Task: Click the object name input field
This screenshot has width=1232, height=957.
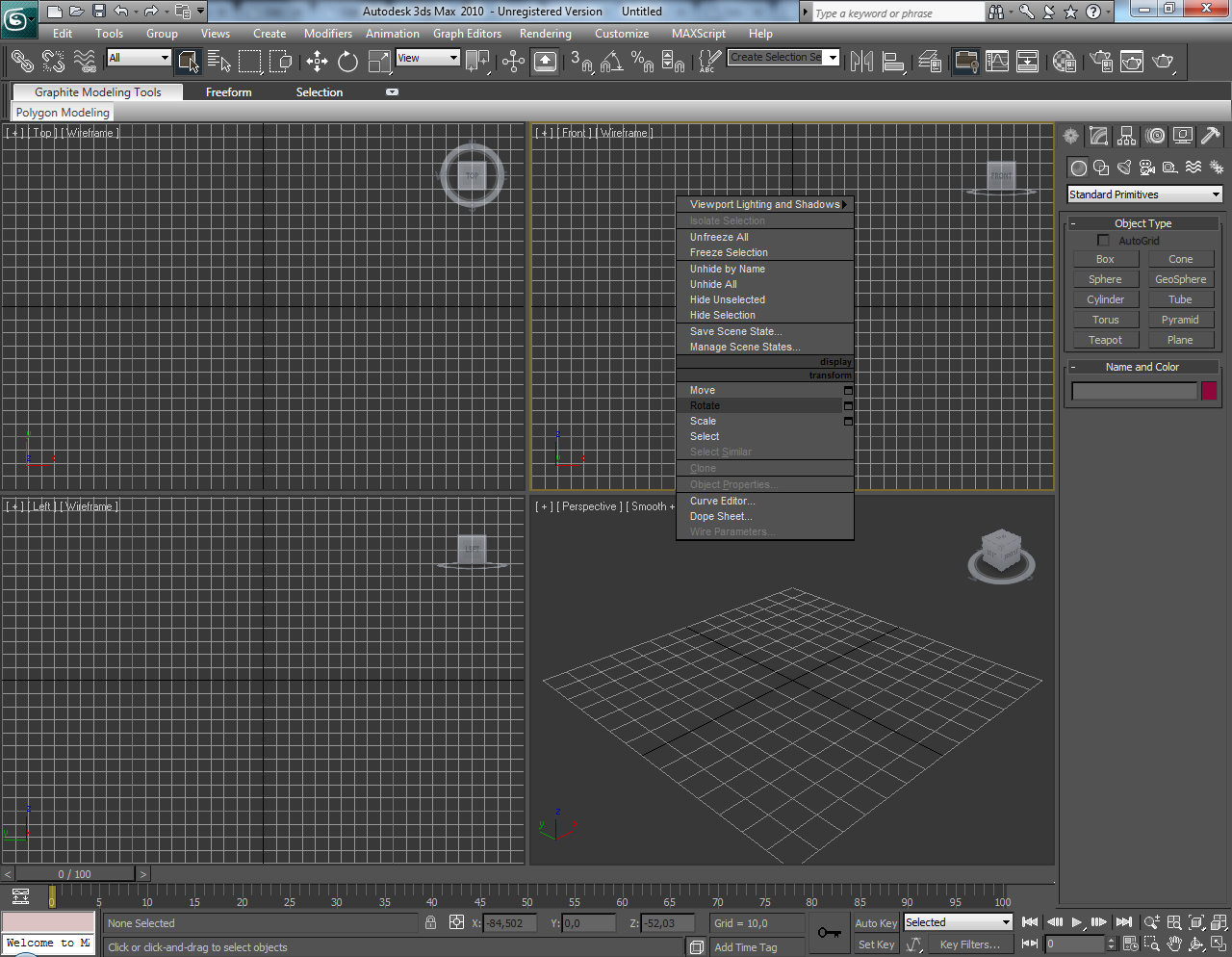Action: tap(1135, 391)
